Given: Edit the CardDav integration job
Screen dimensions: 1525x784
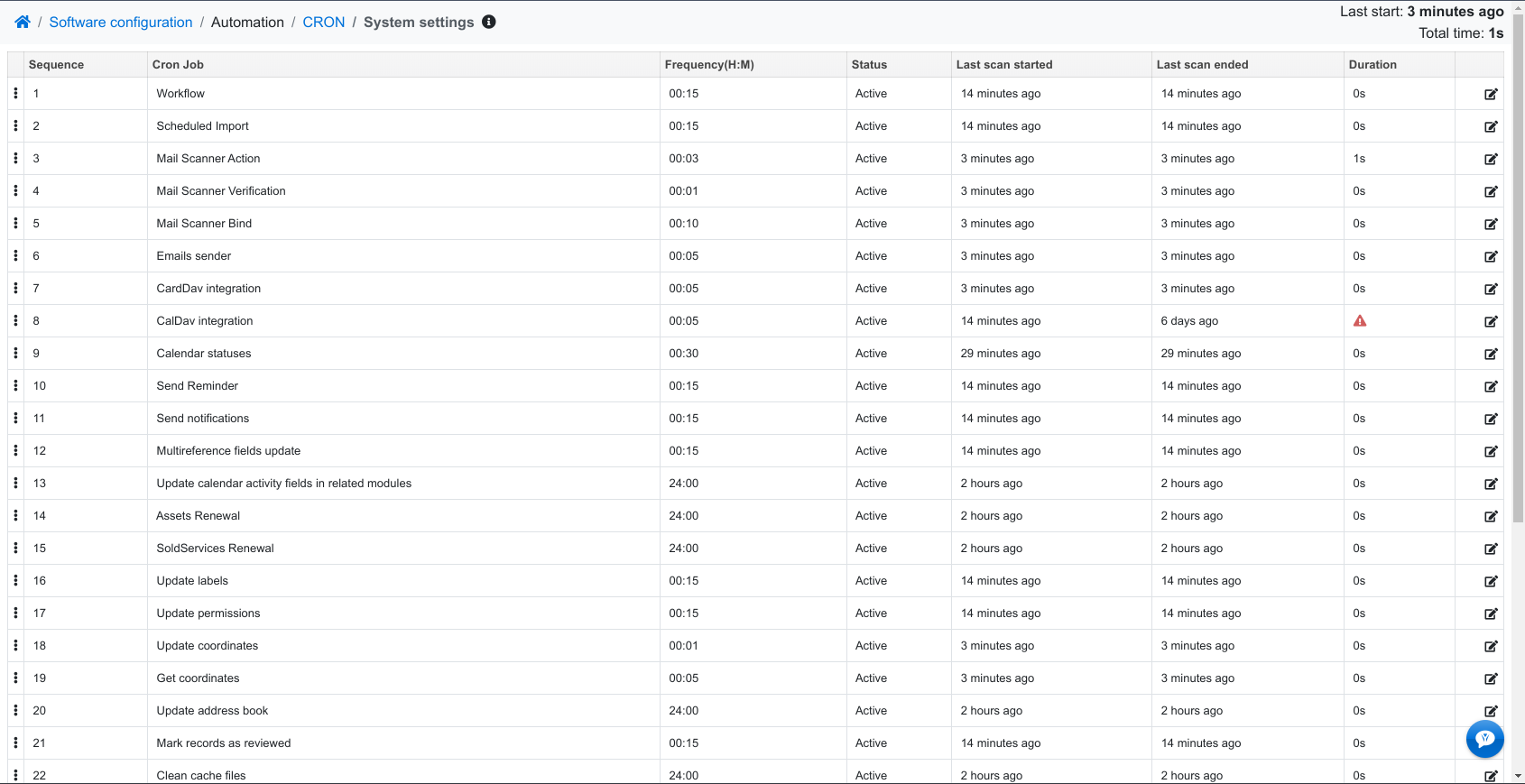Looking at the screenshot, I should coord(1491,289).
